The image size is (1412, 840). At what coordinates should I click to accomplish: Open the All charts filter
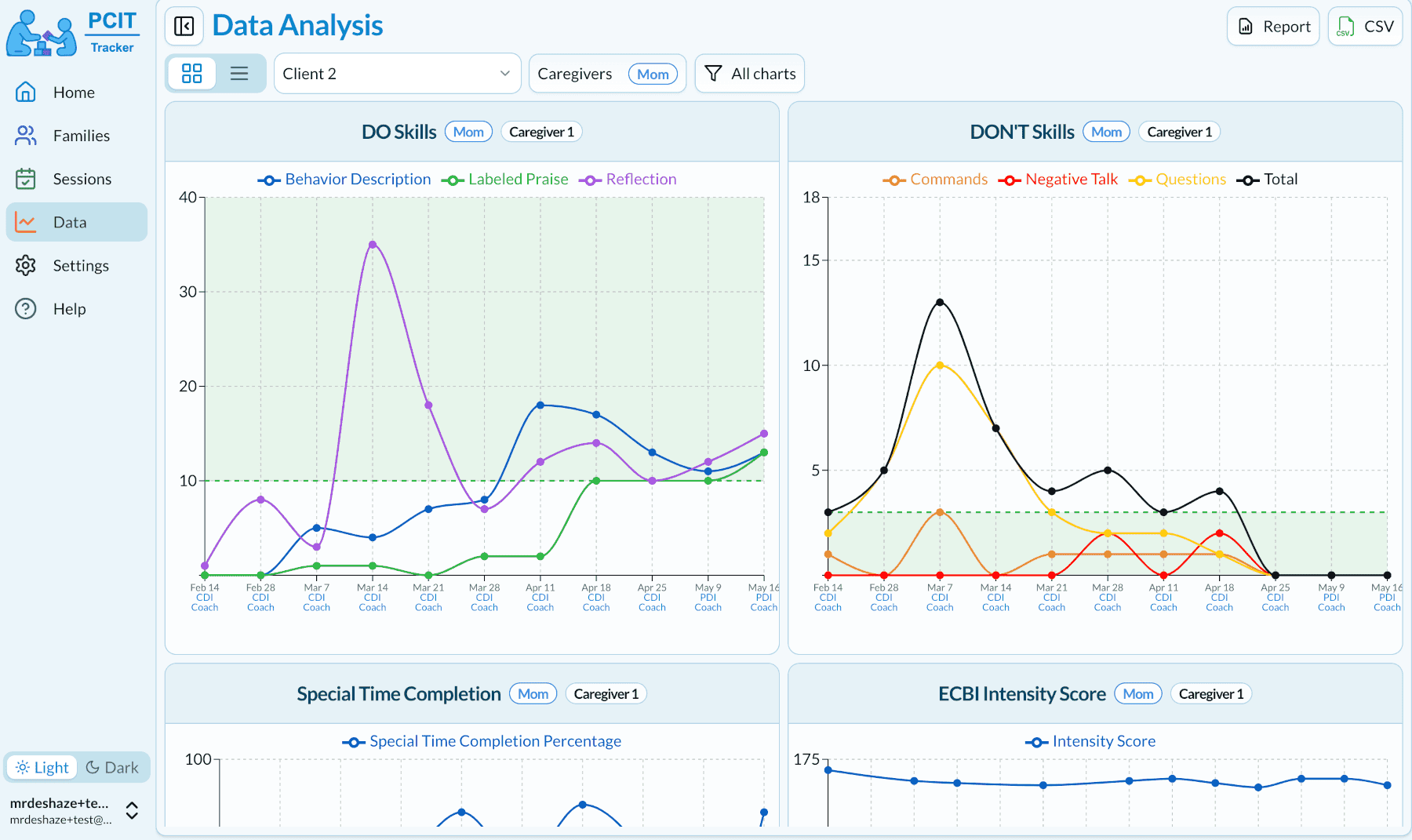[x=749, y=74]
